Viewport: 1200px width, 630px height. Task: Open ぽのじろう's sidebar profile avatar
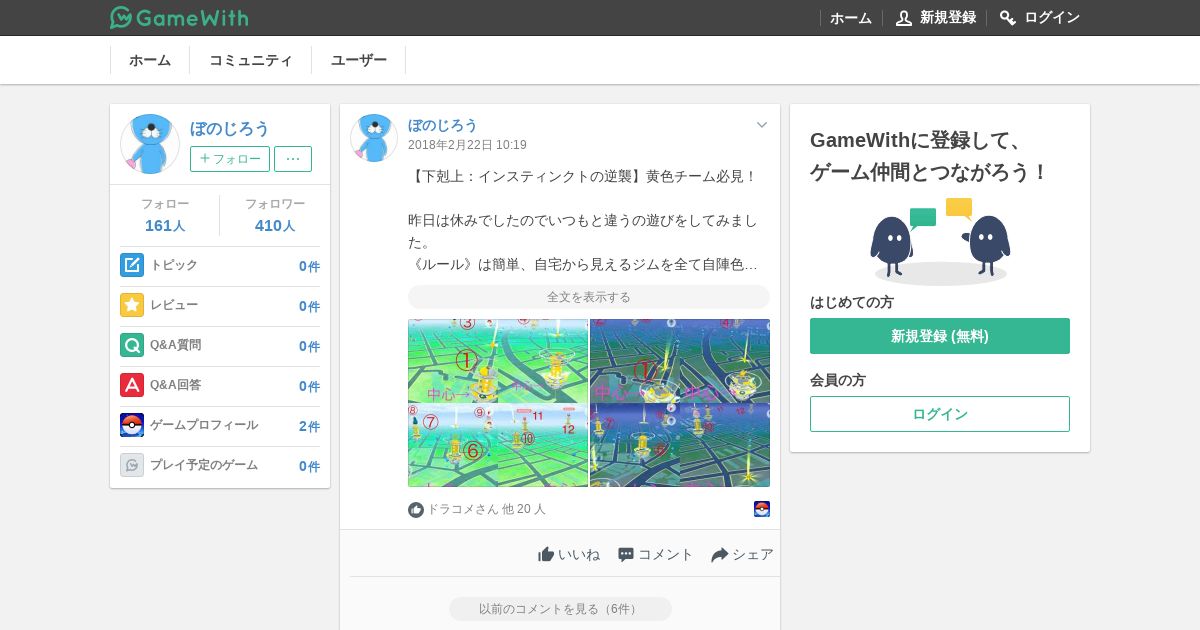point(150,144)
